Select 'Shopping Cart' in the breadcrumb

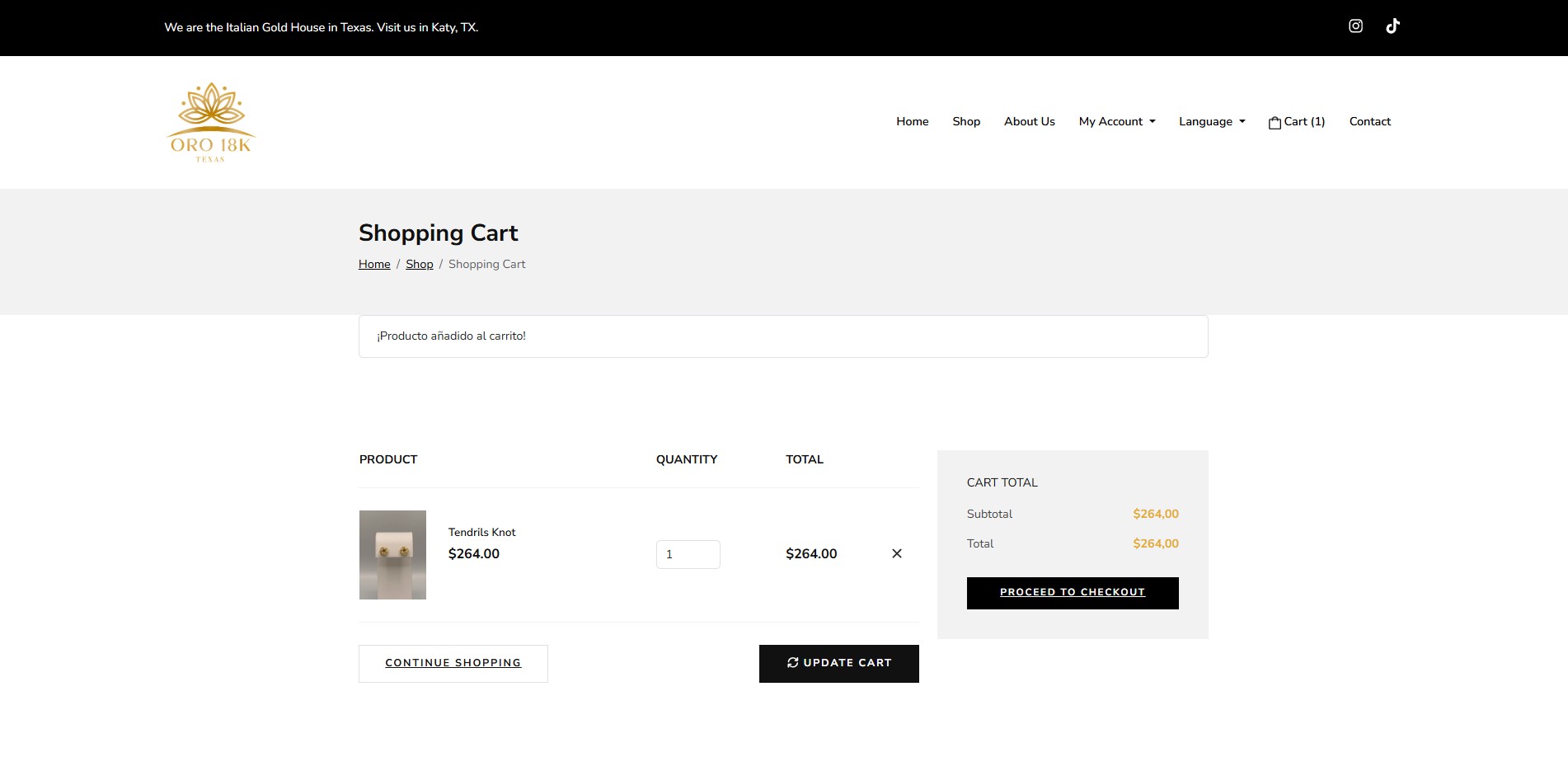click(x=487, y=264)
